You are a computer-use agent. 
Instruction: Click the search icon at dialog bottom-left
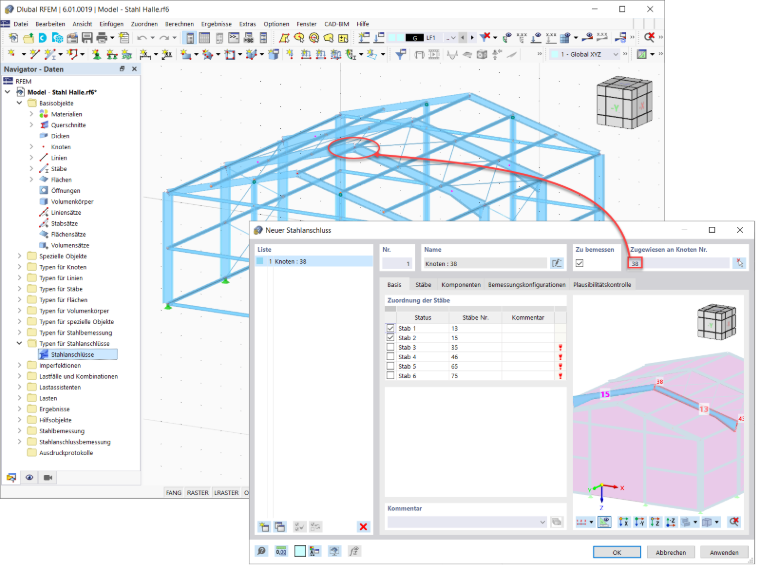point(262,551)
